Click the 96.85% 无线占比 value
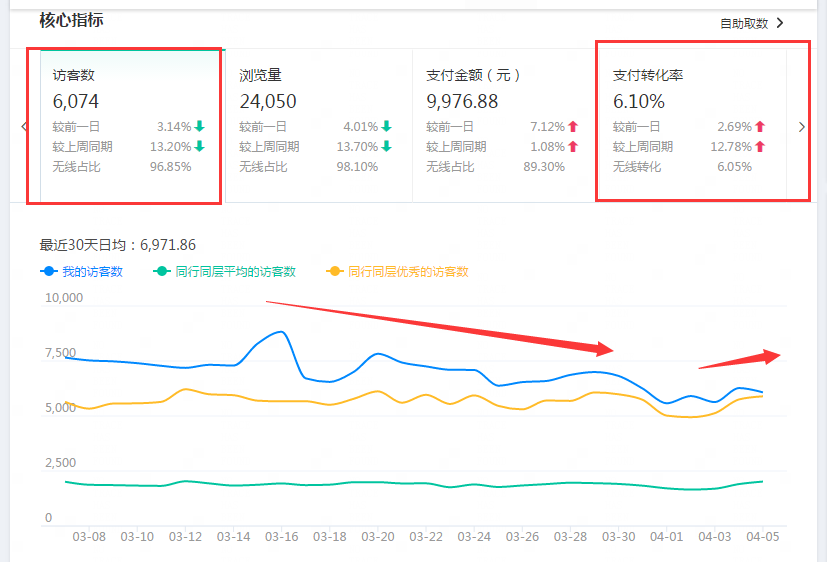This screenshot has width=827, height=562. tap(170, 167)
